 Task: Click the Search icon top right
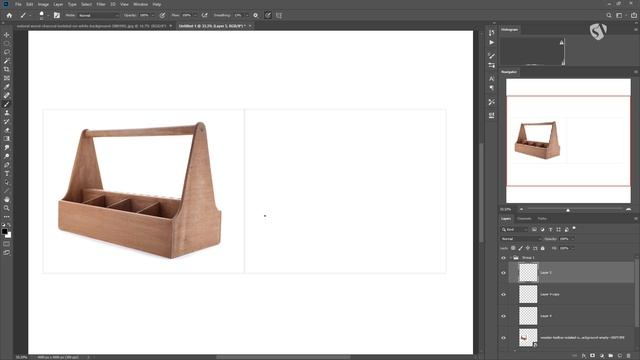(x=609, y=16)
